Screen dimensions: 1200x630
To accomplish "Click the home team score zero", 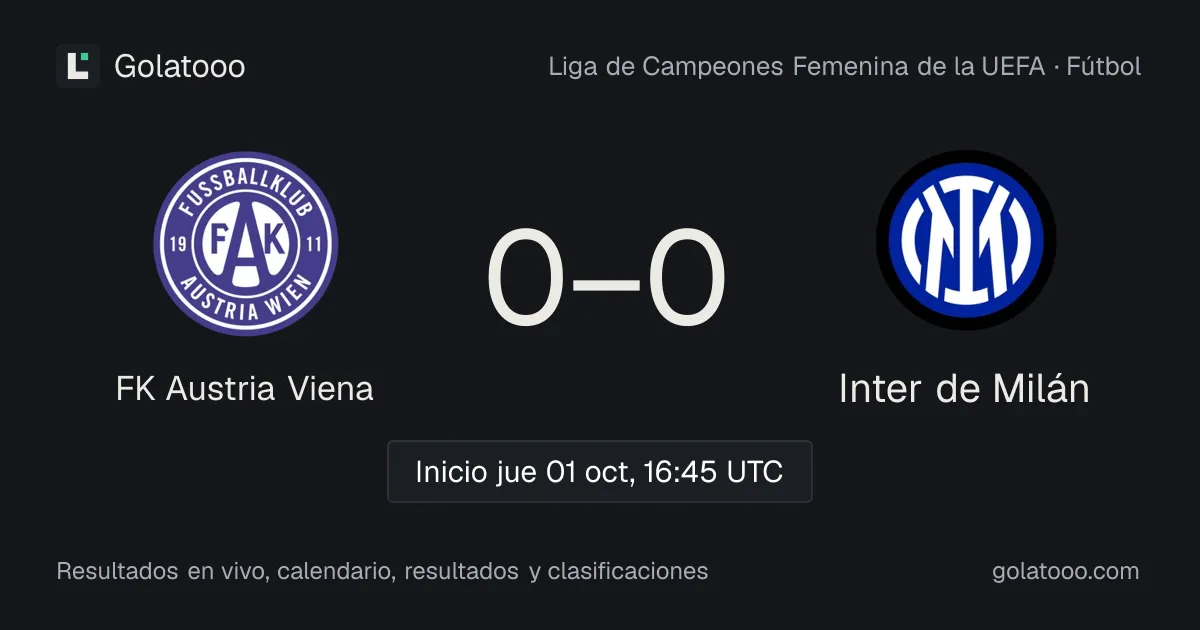I will tap(526, 279).
